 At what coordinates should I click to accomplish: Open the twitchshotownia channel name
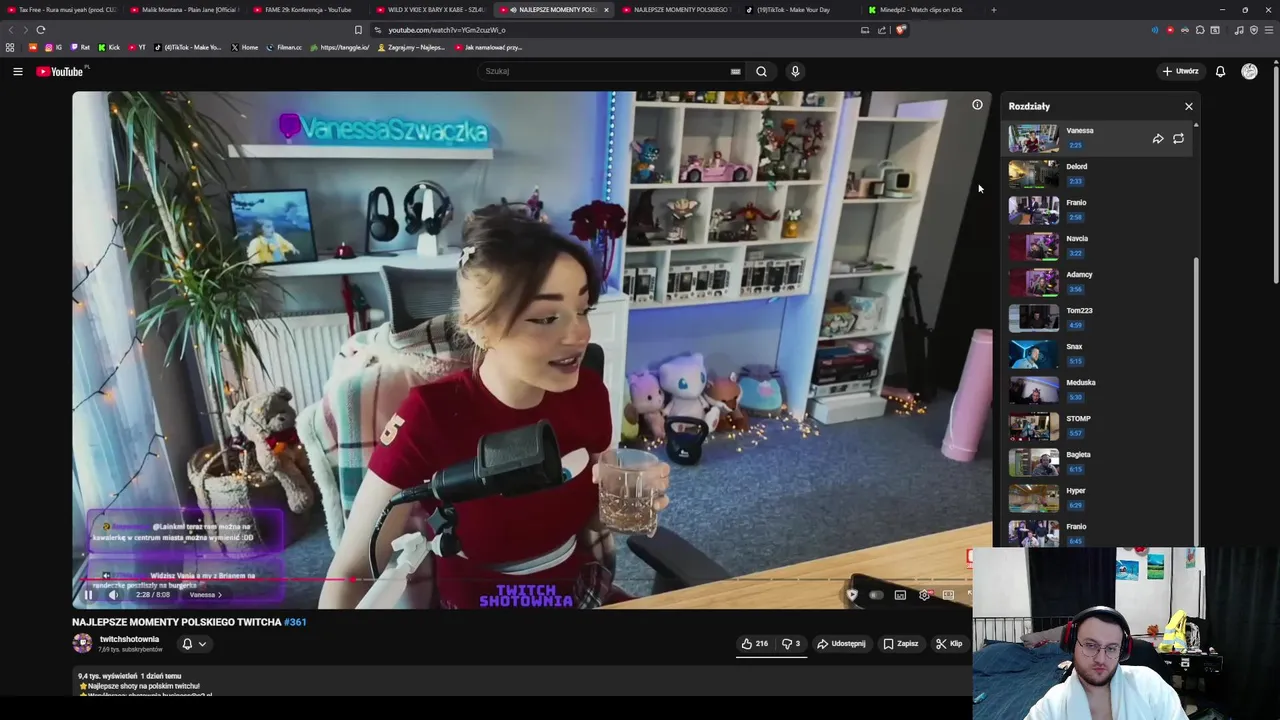point(129,639)
